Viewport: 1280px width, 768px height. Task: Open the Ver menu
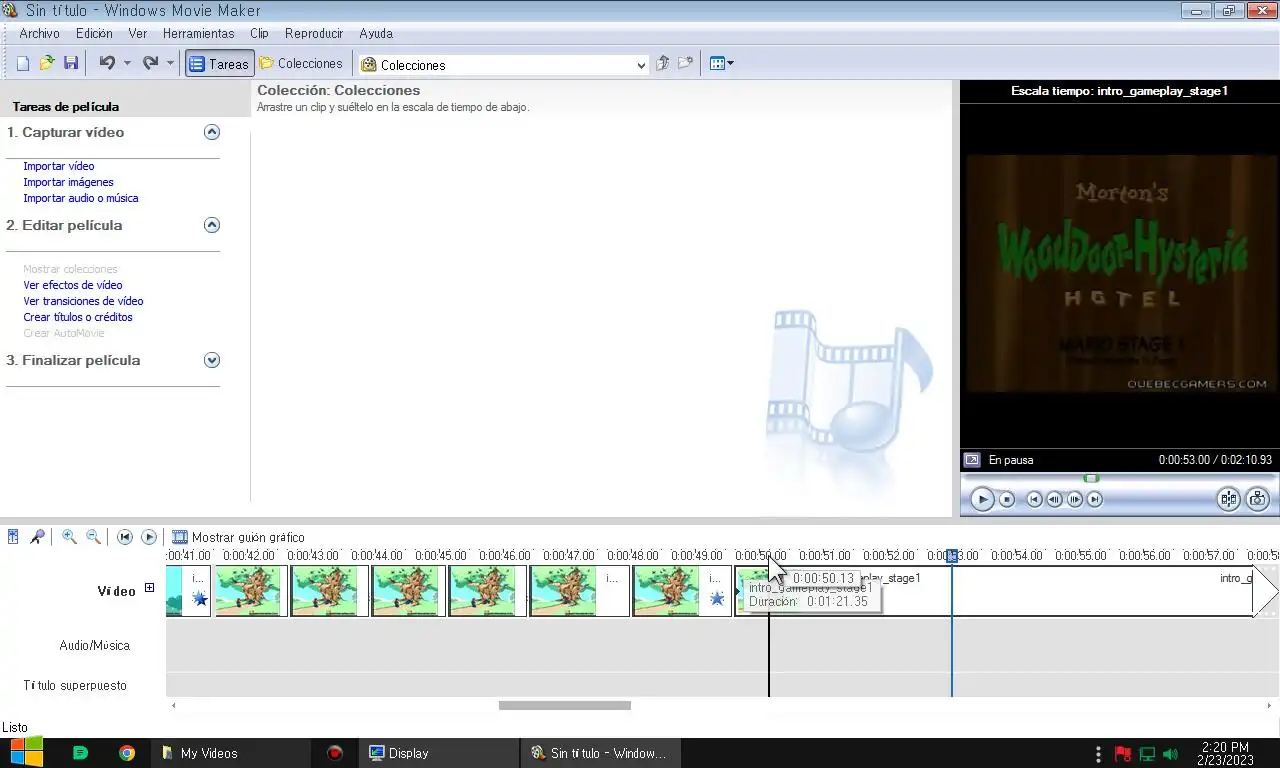click(x=138, y=33)
